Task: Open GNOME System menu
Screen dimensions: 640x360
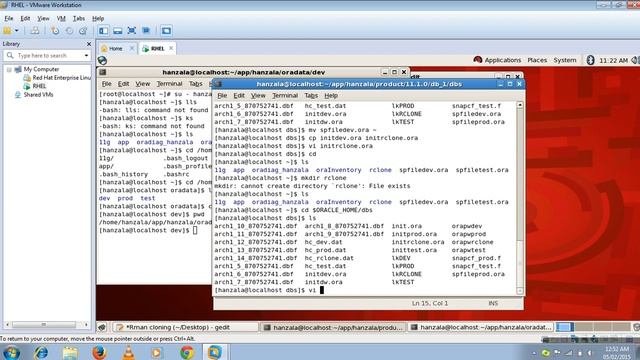Action: click(564, 60)
